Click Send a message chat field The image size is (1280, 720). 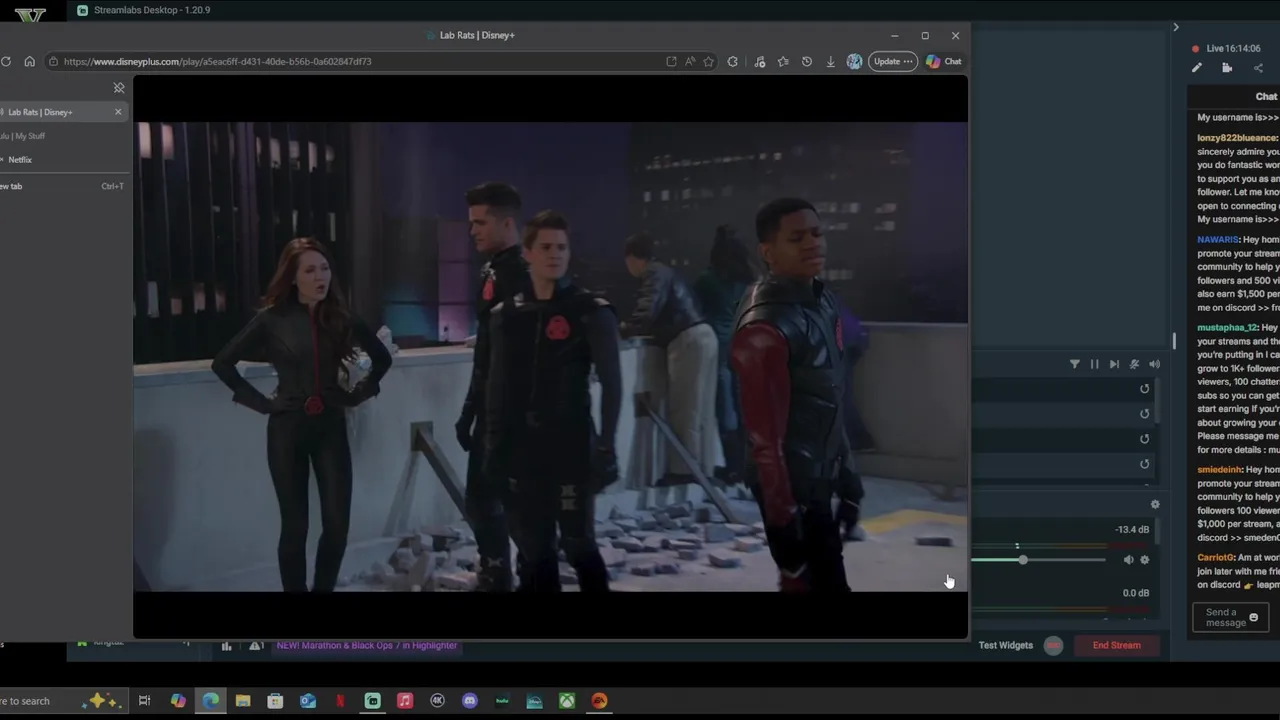coord(1230,617)
